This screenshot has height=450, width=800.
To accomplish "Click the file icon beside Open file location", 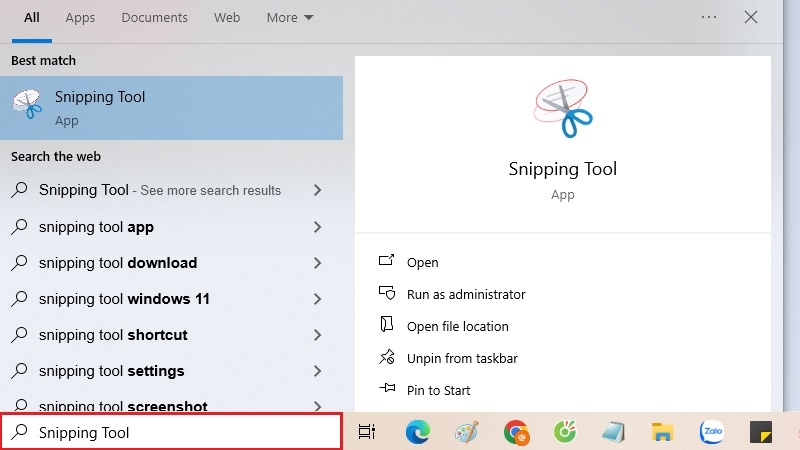I will point(386,324).
